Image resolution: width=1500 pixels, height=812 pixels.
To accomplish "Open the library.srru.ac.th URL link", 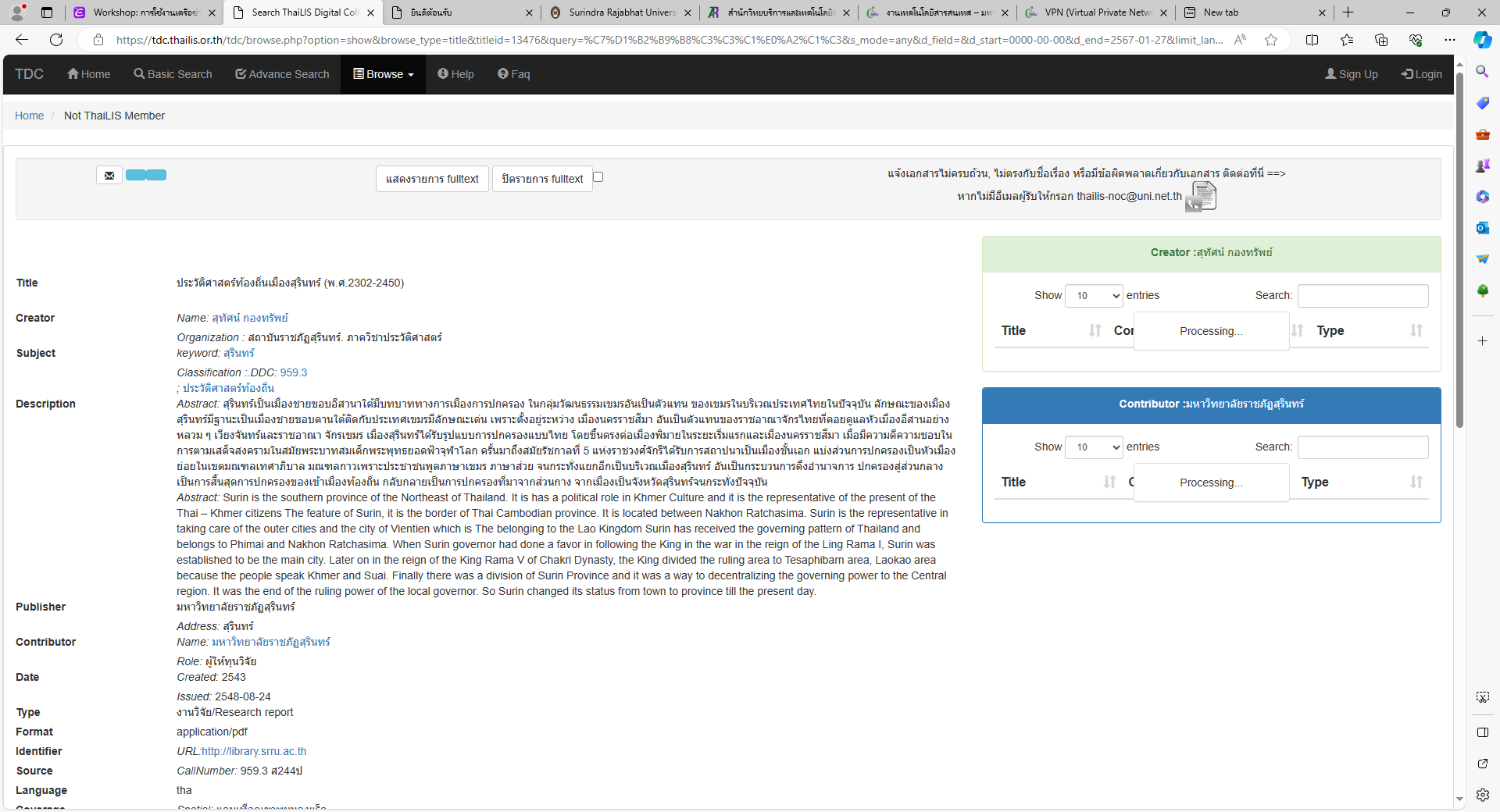I will coord(254,751).
